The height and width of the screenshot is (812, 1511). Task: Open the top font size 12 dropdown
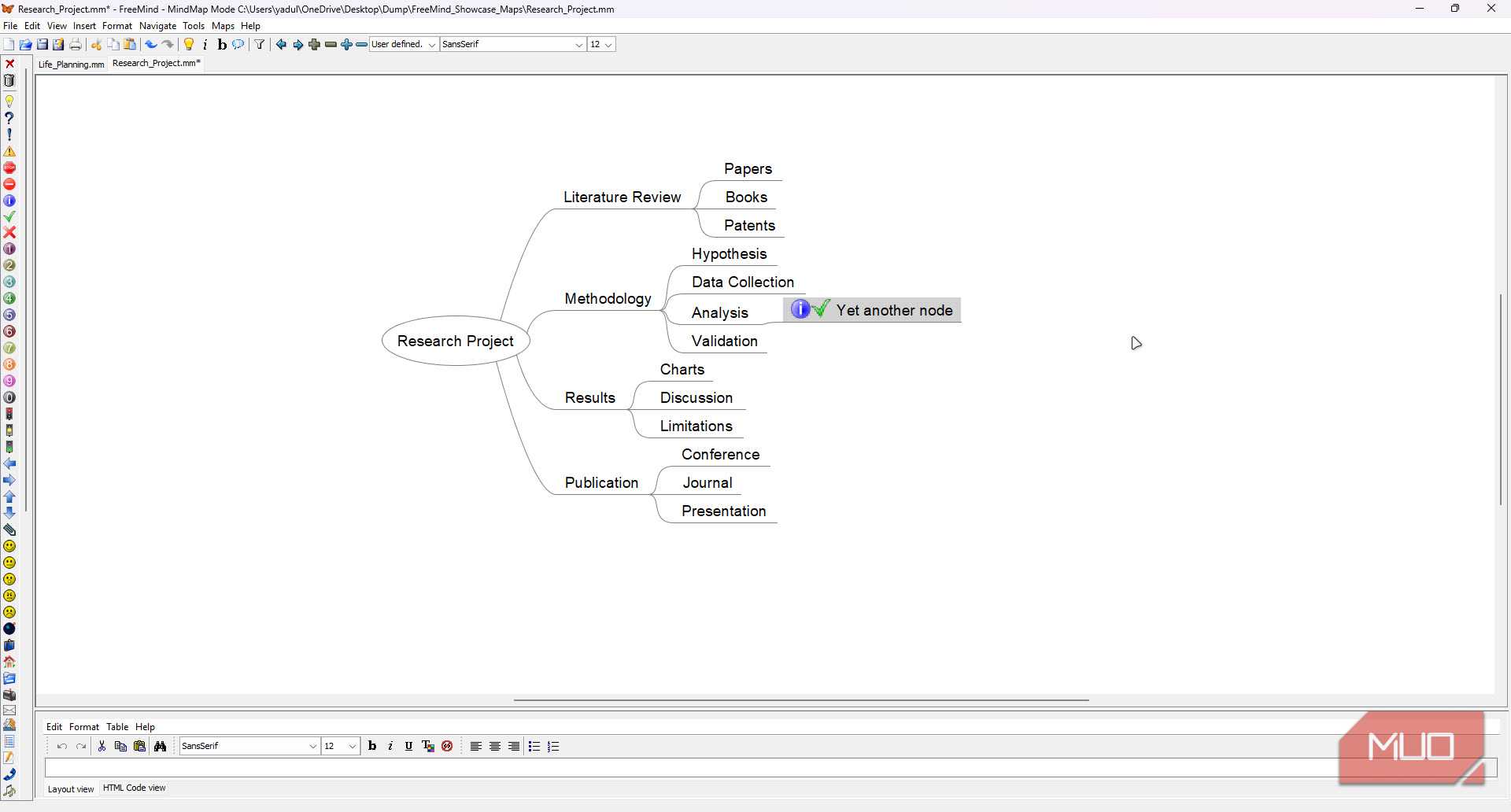(x=601, y=45)
